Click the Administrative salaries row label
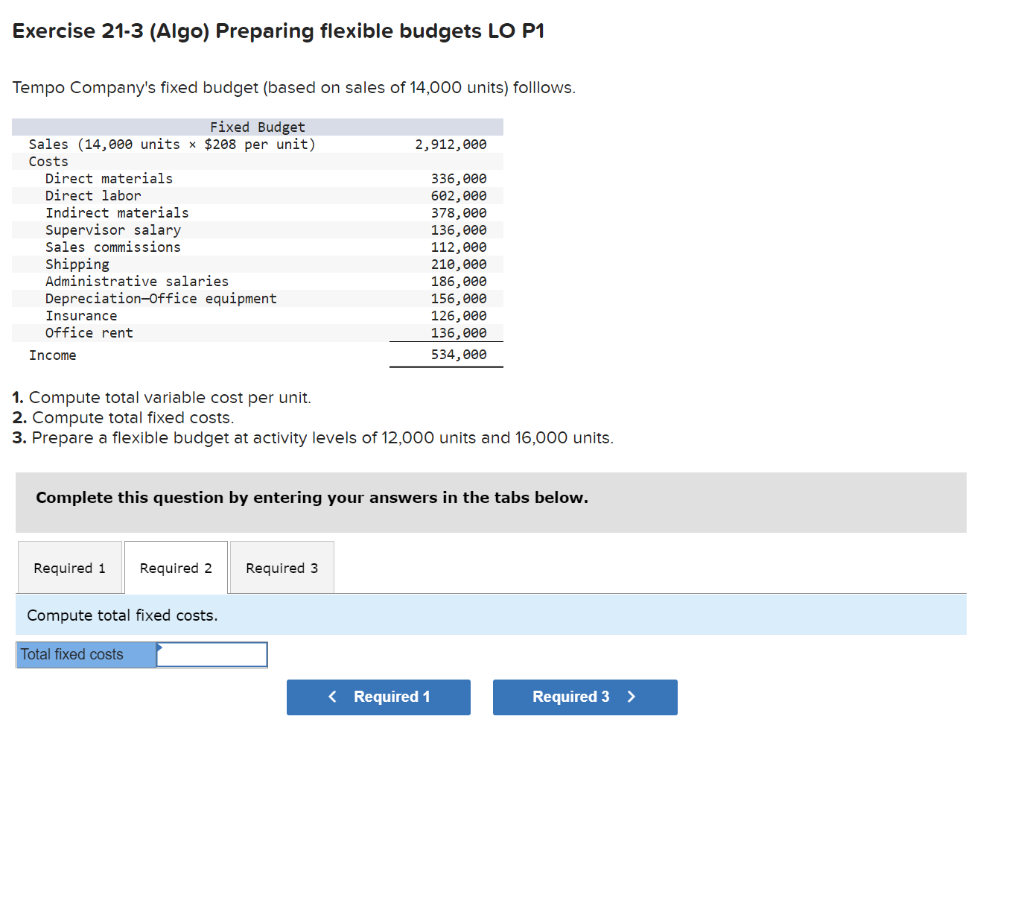The width and height of the screenshot is (1024, 915). (137, 281)
